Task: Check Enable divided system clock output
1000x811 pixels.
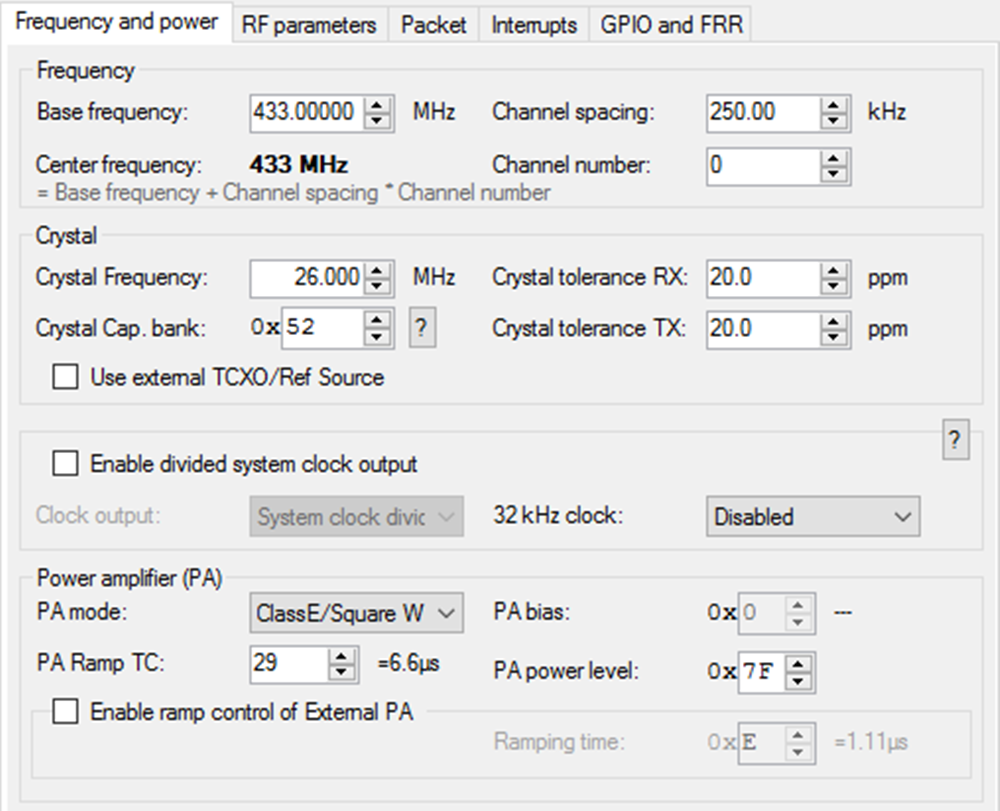Action: pyautogui.click(x=65, y=464)
